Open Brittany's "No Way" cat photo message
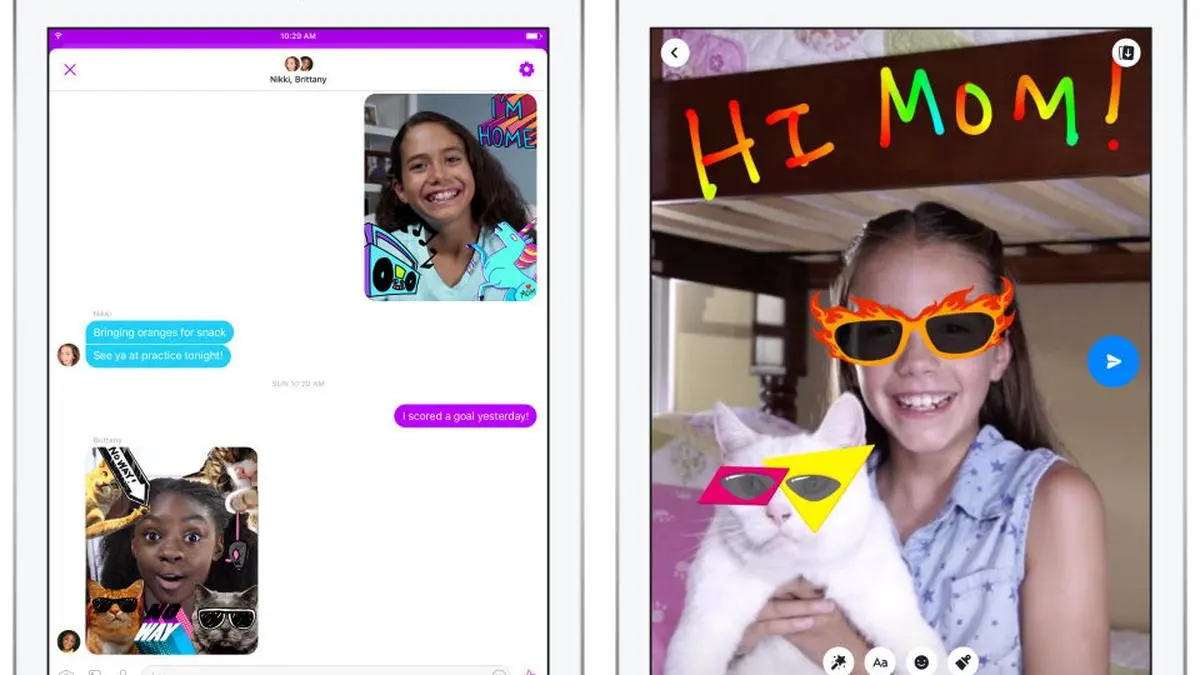Viewport: 1200px width, 675px height. (x=172, y=550)
